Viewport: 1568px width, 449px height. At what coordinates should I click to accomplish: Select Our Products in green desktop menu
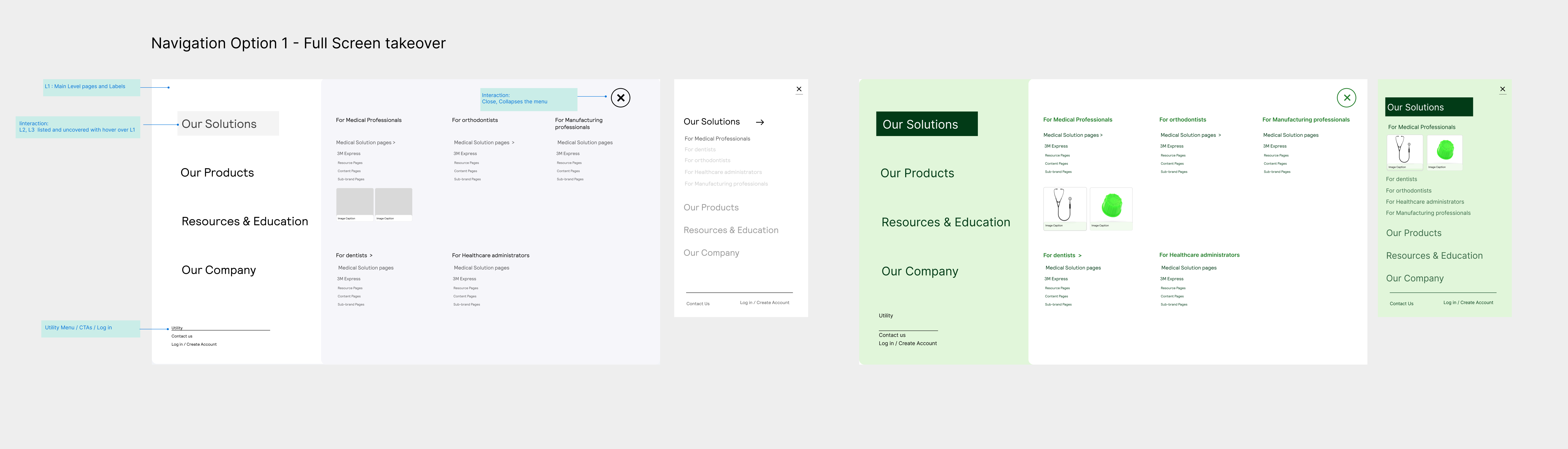[917, 173]
